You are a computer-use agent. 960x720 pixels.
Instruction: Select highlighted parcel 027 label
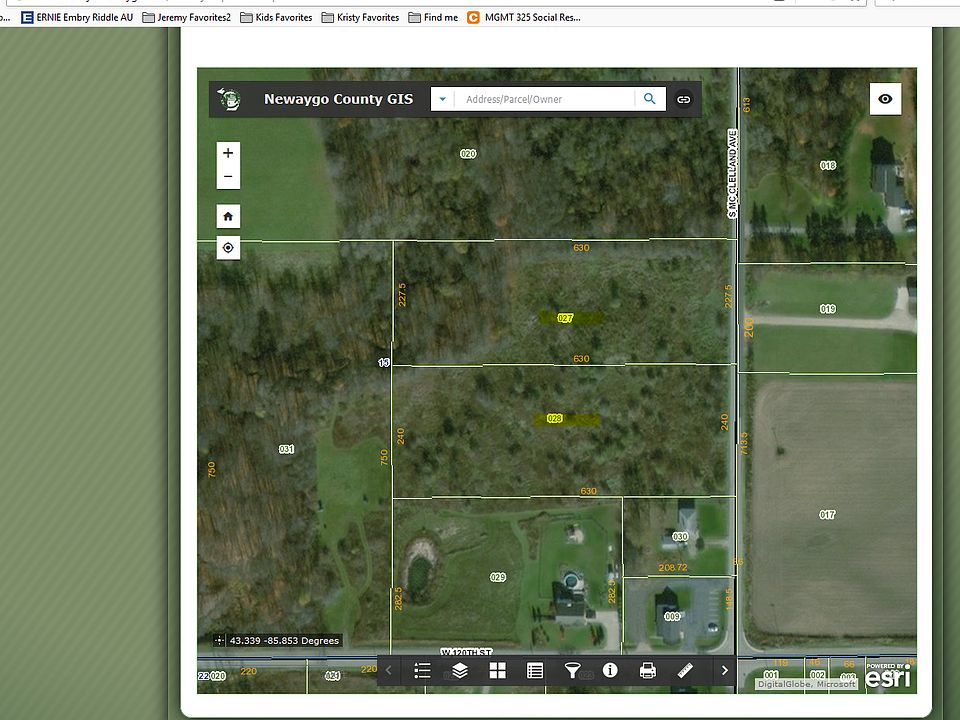click(x=566, y=318)
